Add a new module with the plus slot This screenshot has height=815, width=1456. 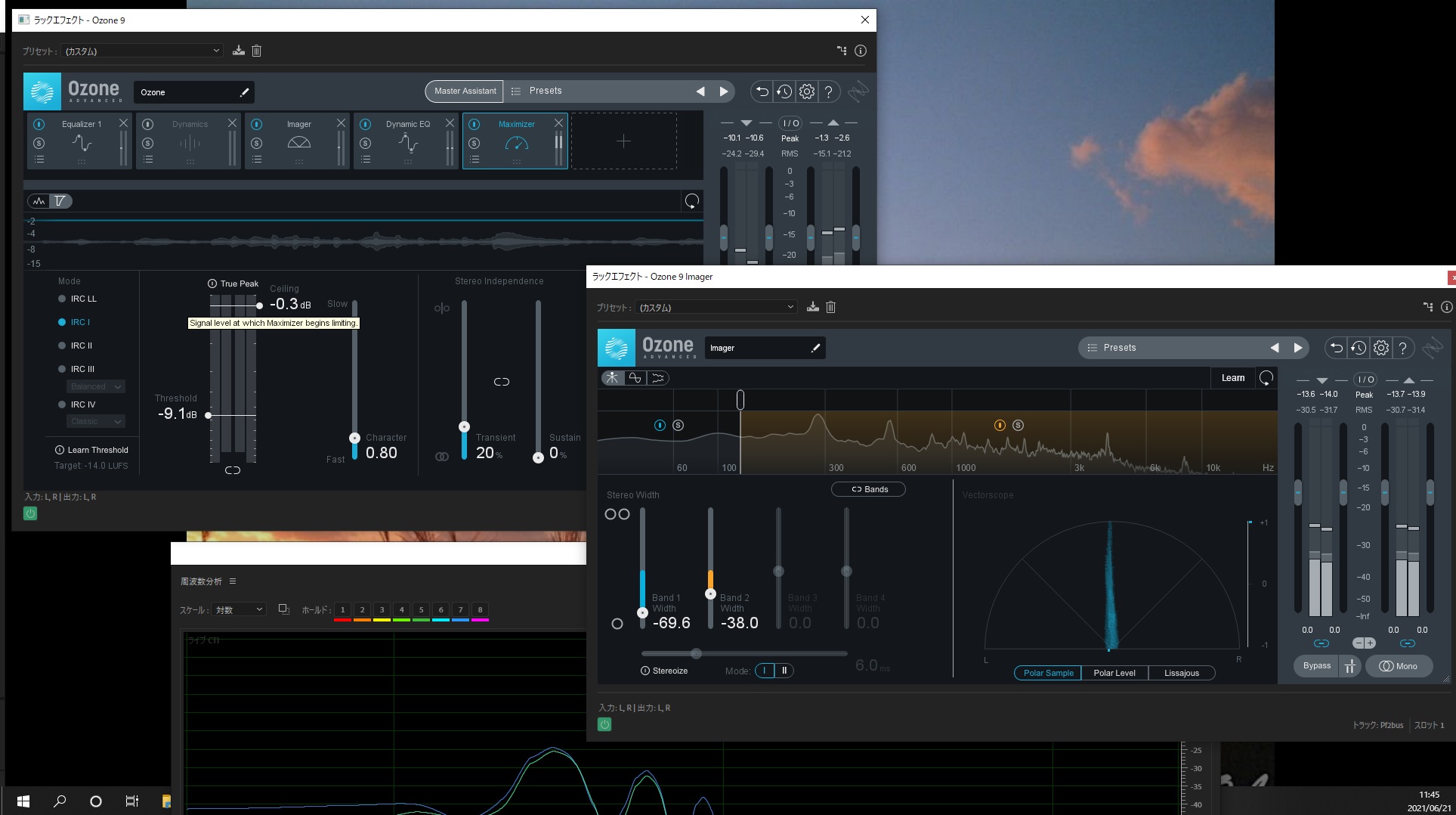623,141
